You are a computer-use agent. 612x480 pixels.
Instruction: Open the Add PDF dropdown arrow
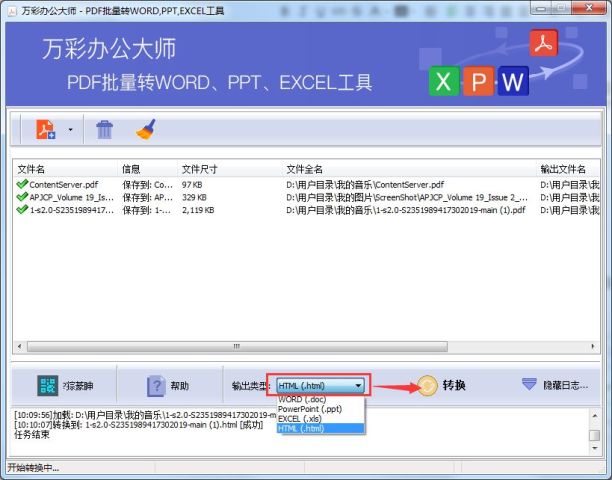tap(70, 130)
